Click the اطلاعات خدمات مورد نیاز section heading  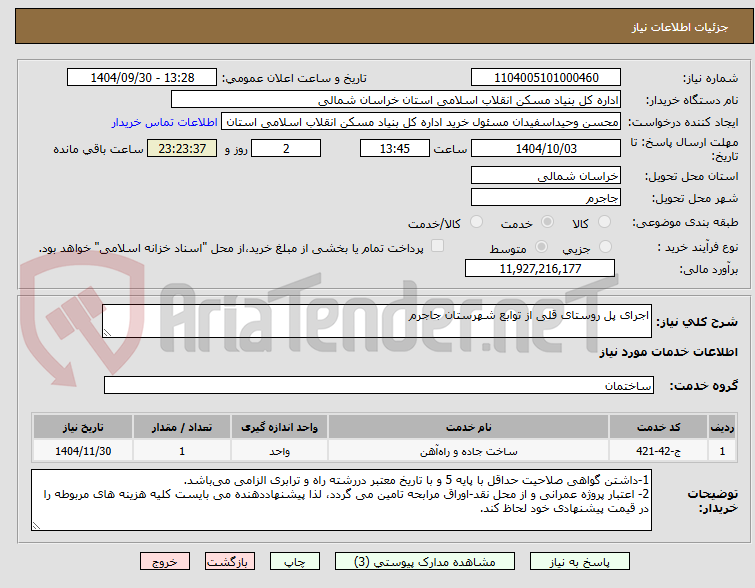[x=668, y=352]
